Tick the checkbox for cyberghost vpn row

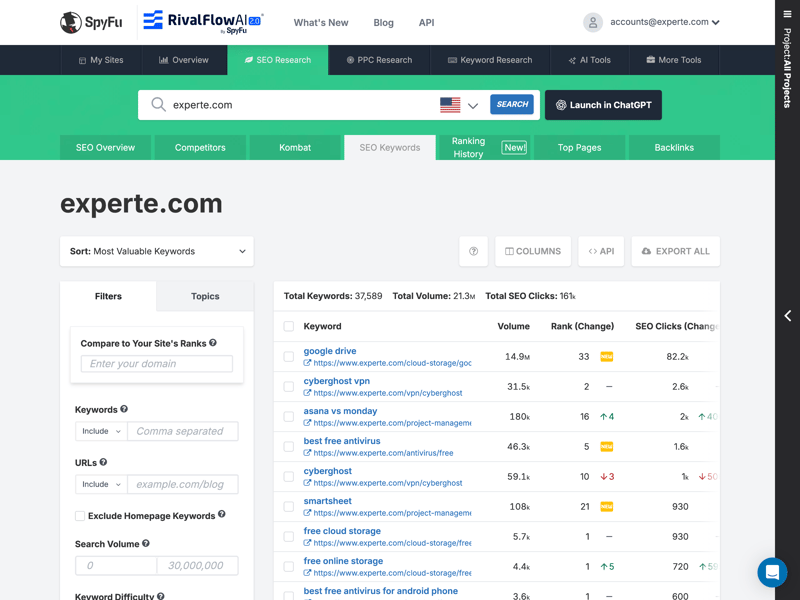[x=289, y=386]
